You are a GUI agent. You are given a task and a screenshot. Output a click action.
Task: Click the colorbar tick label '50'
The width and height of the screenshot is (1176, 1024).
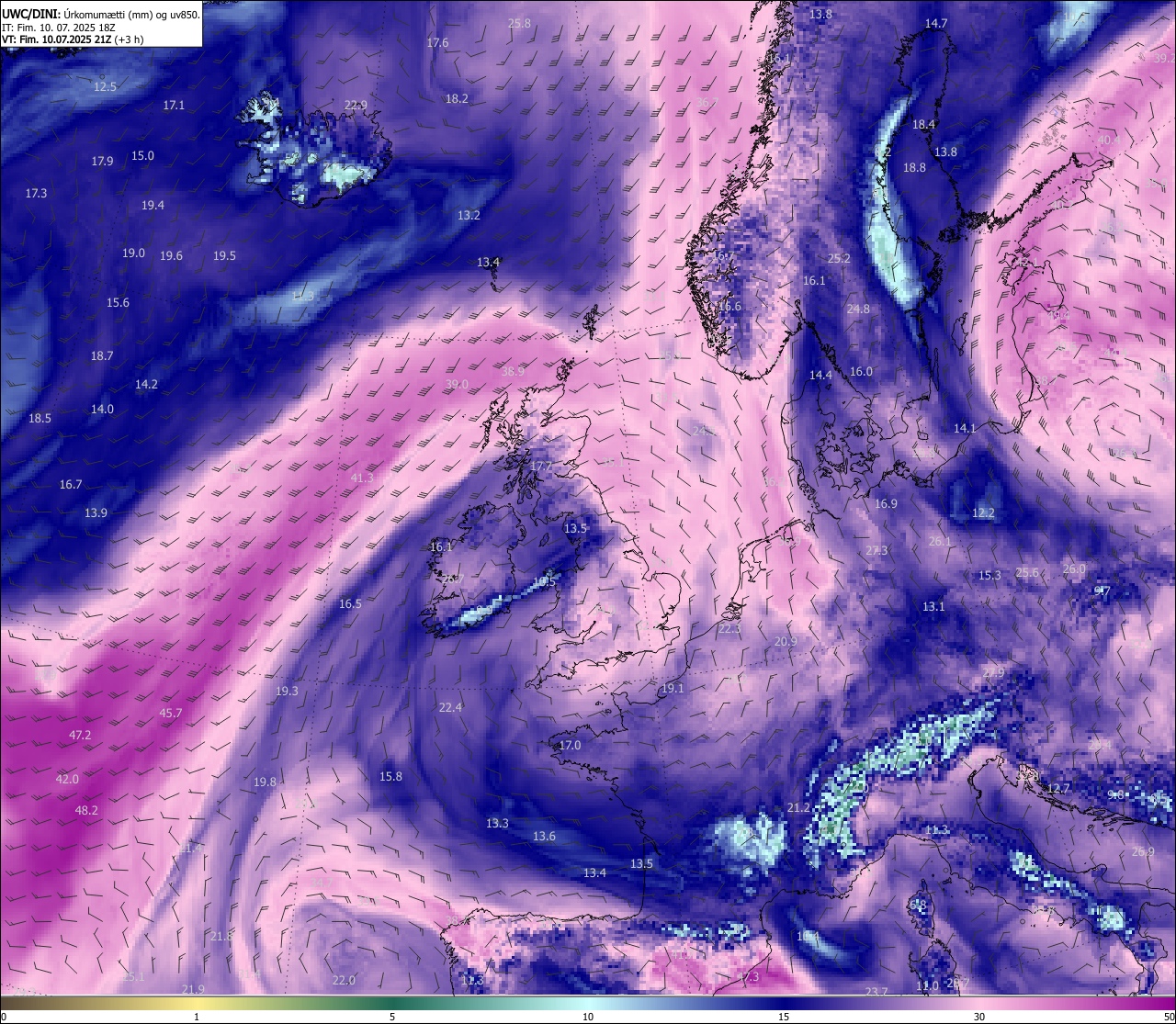tap(1169, 1017)
